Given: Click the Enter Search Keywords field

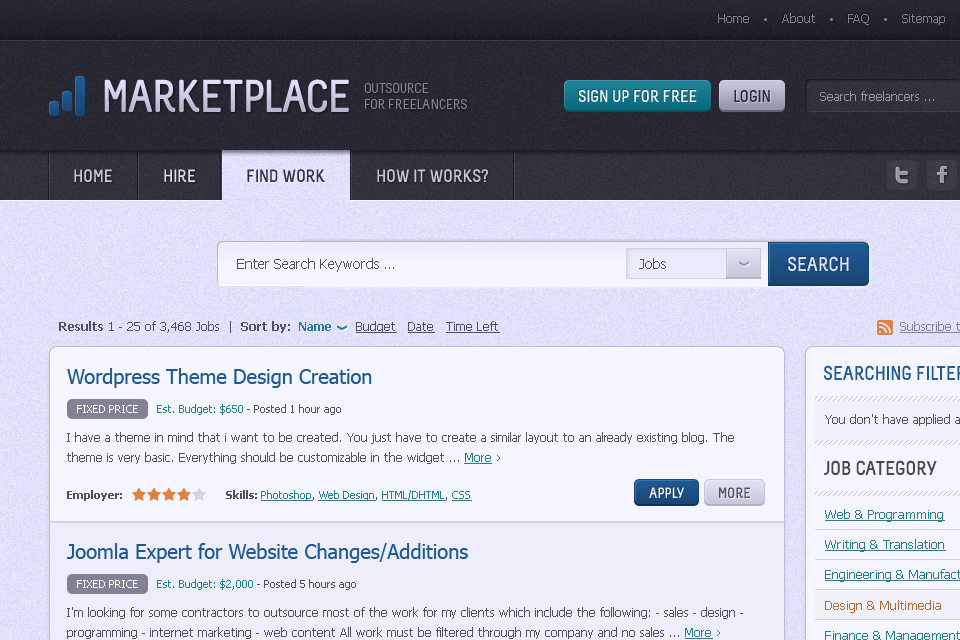Looking at the screenshot, I should click(x=420, y=263).
